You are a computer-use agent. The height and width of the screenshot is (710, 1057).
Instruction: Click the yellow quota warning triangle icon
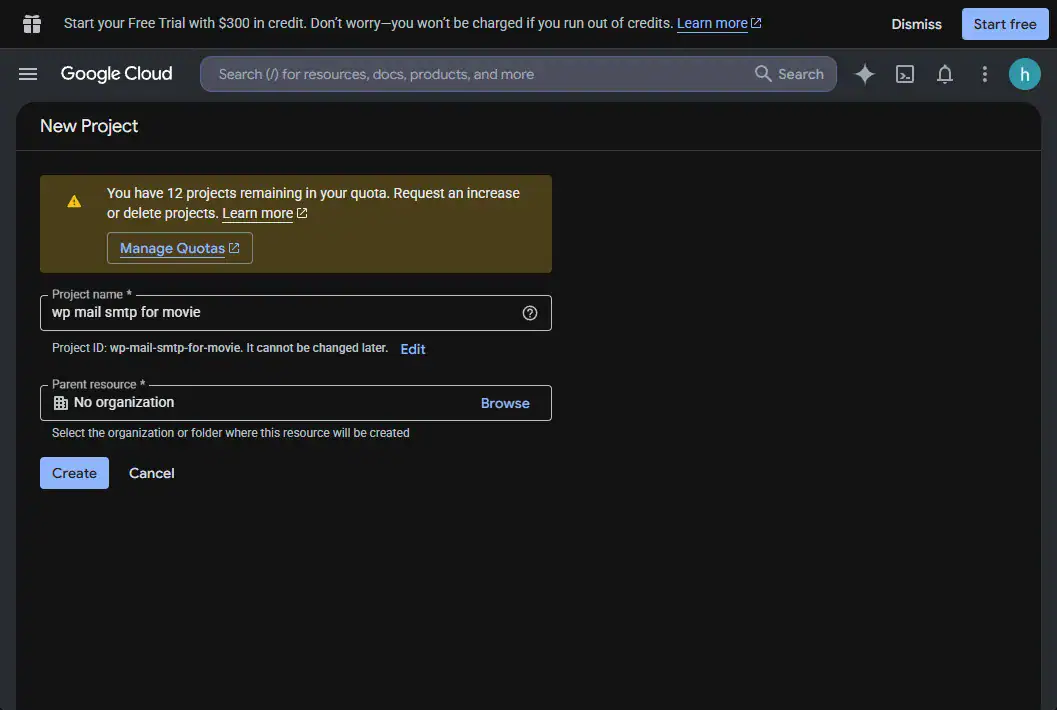click(x=74, y=202)
